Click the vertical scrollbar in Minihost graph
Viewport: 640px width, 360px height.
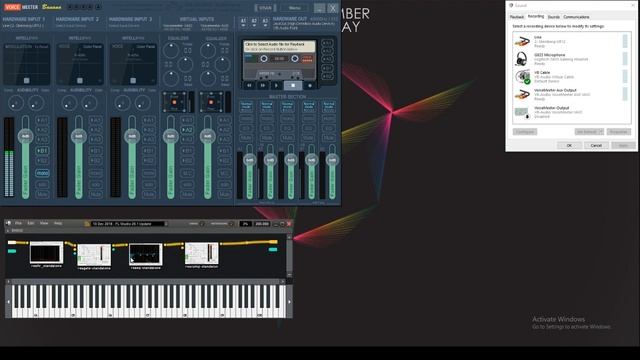pos(289,256)
